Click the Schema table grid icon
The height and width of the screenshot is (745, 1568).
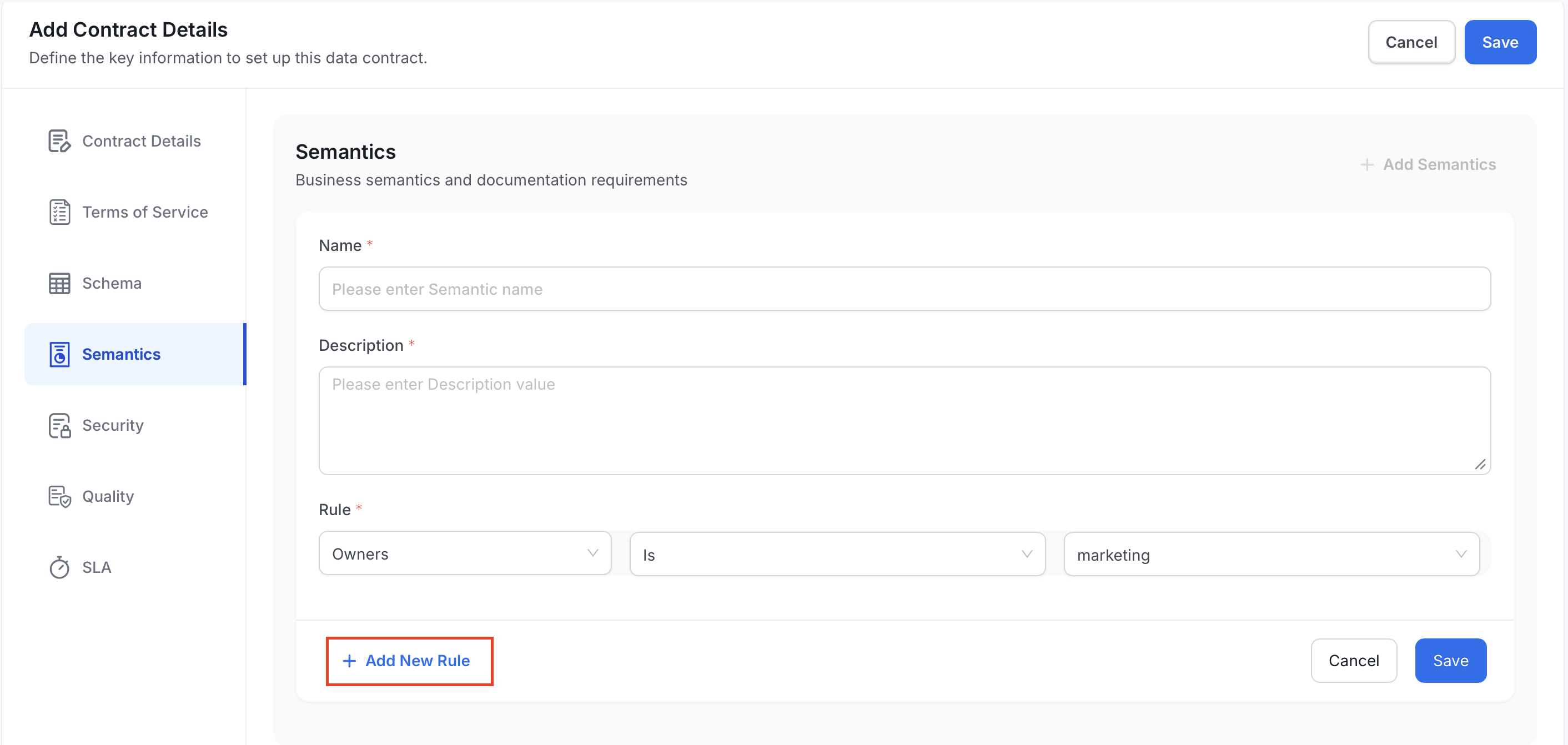(59, 283)
